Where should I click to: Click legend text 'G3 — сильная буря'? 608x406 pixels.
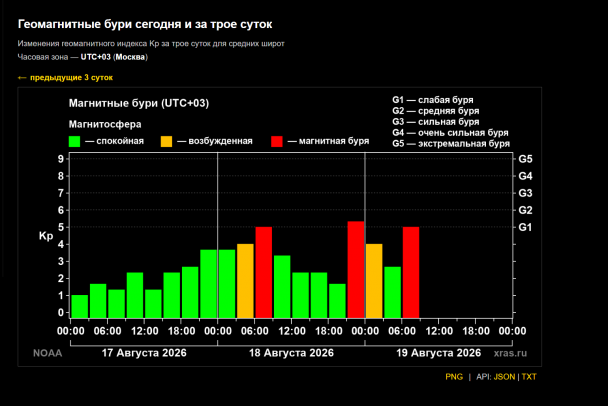click(x=436, y=122)
